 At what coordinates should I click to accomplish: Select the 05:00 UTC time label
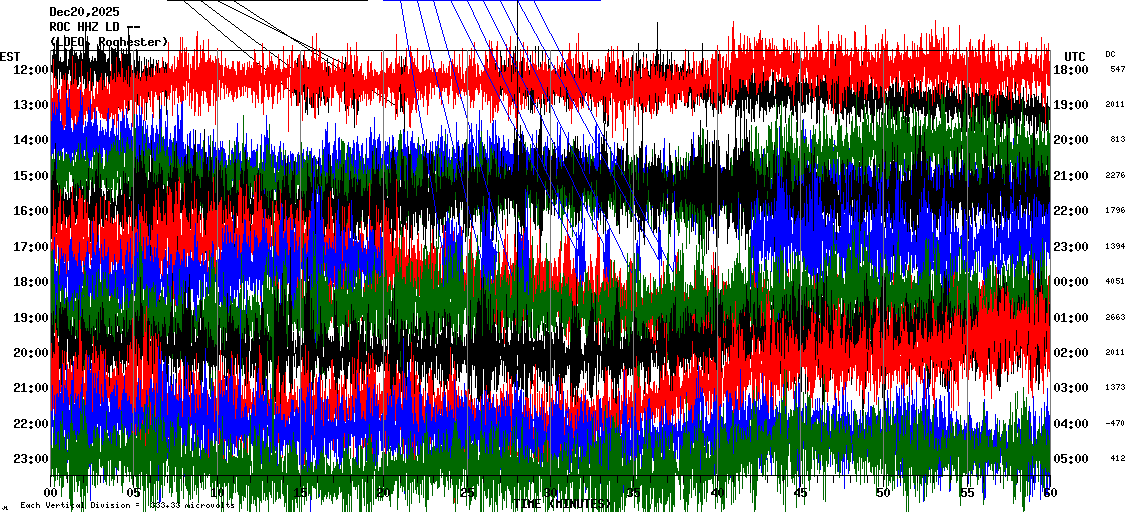click(1070, 459)
